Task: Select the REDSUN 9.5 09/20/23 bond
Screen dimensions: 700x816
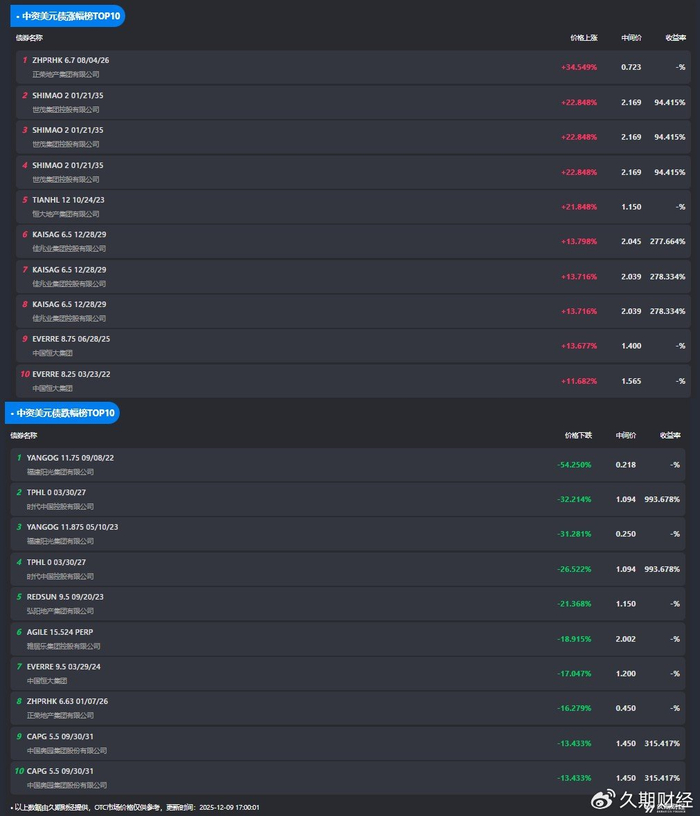Action: pyautogui.click(x=65, y=596)
